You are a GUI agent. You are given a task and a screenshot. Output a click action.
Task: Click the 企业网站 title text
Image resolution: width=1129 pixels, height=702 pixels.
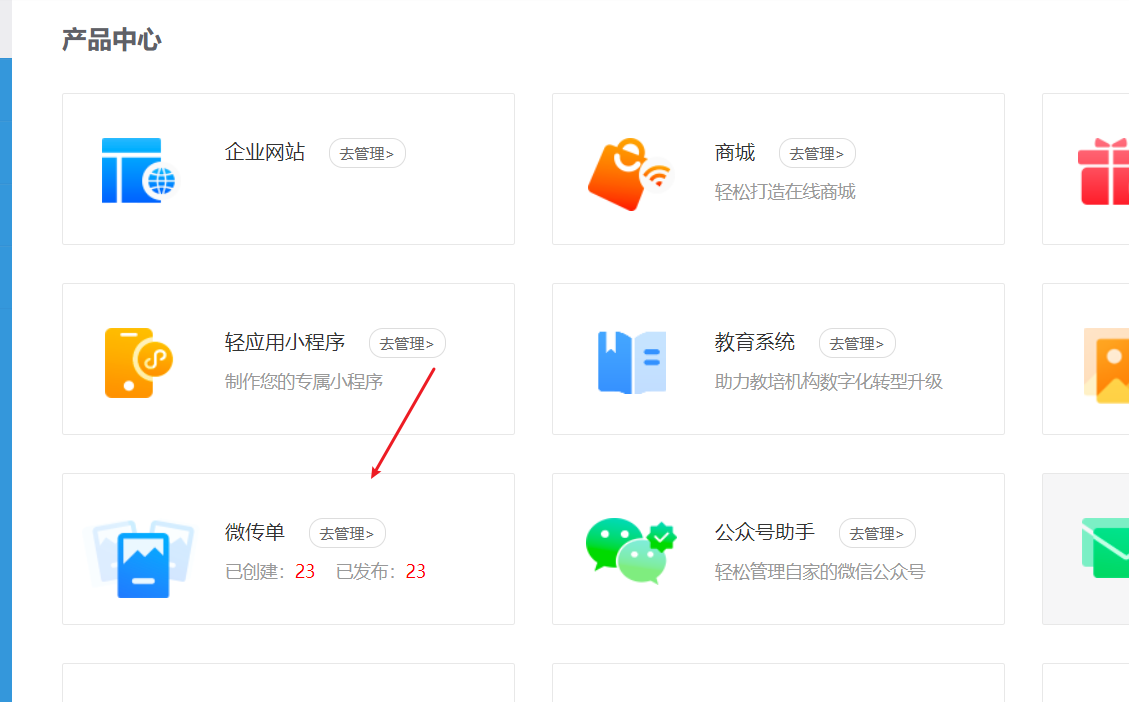click(265, 153)
